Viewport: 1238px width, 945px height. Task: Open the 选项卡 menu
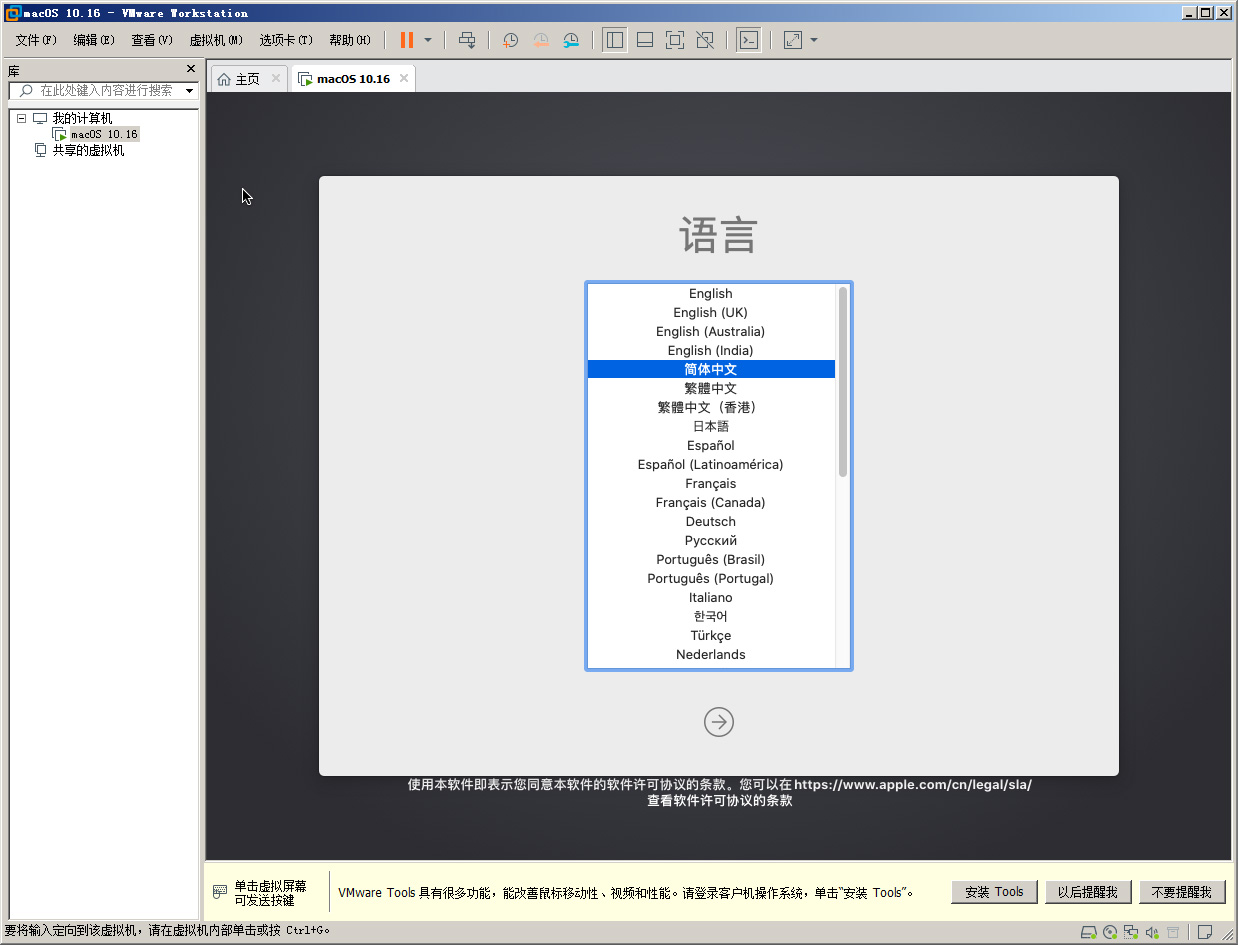pyautogui.click(x=286, y=40)
